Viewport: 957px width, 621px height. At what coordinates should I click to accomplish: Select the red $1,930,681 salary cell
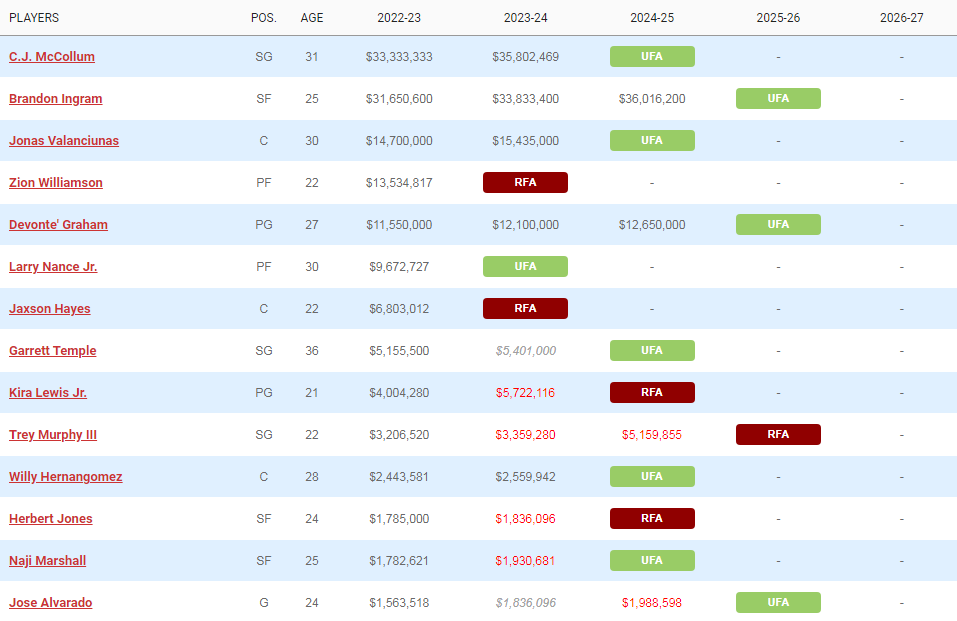tap(525, 561)
